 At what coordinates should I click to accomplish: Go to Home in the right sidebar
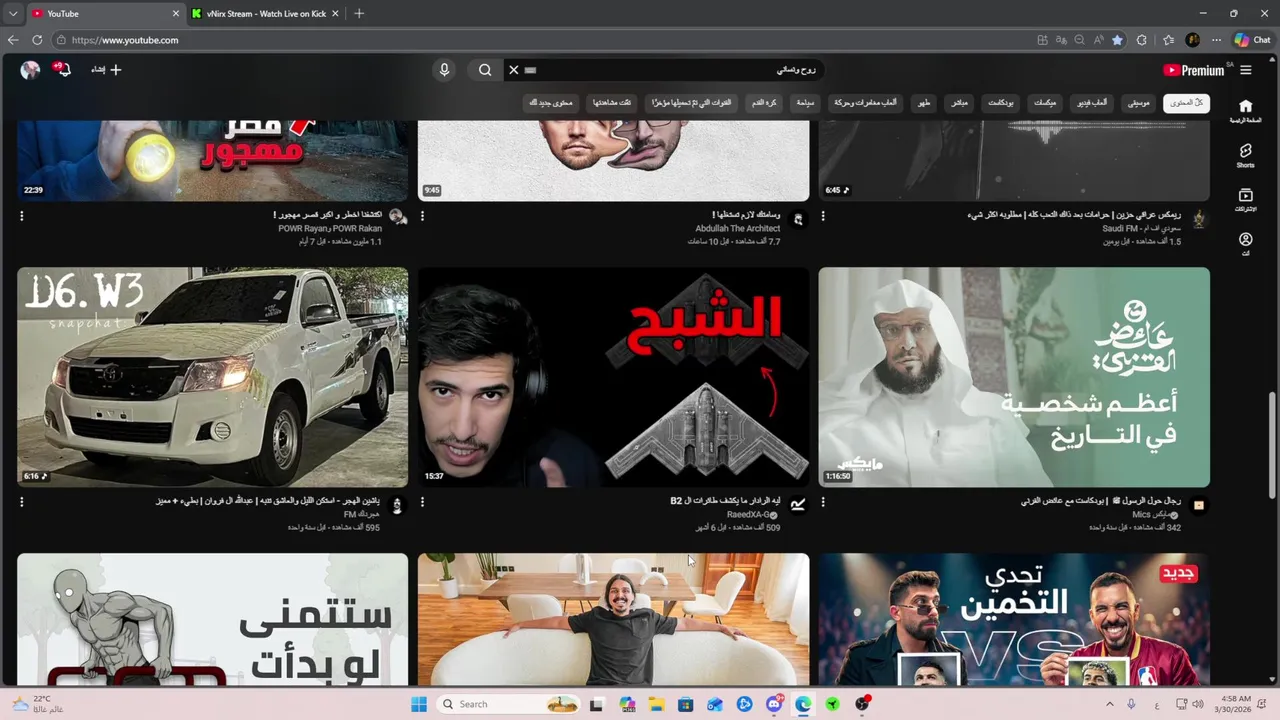click(1245, 111)
